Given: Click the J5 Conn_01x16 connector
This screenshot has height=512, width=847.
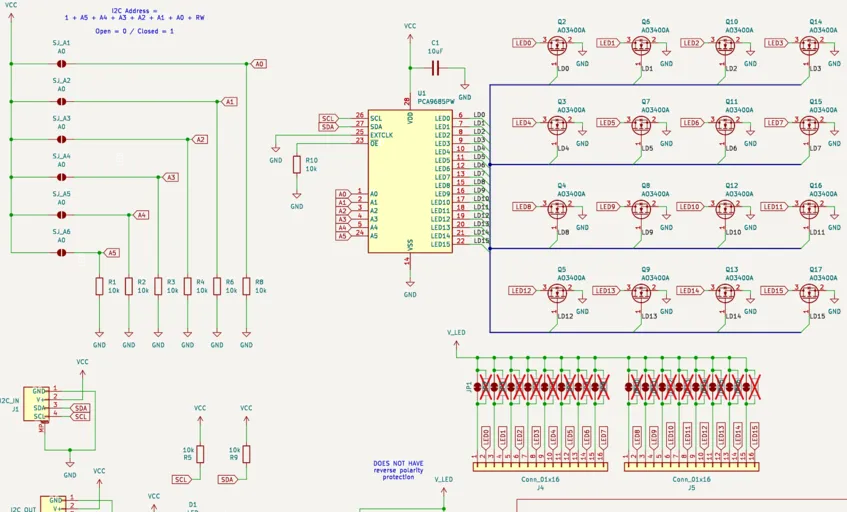Looking at the screenshot, I should coord(691,467).
